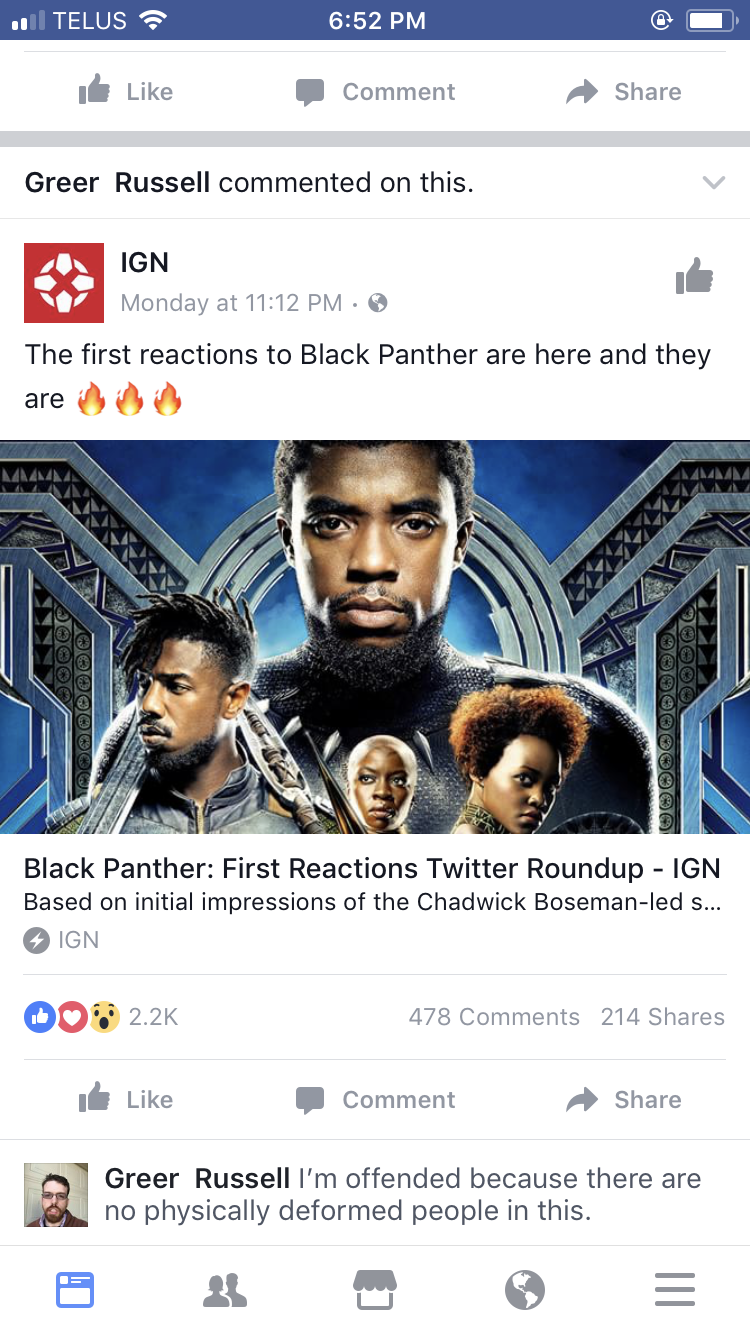Like the Black Panther post

click(x=126, y=1099)
